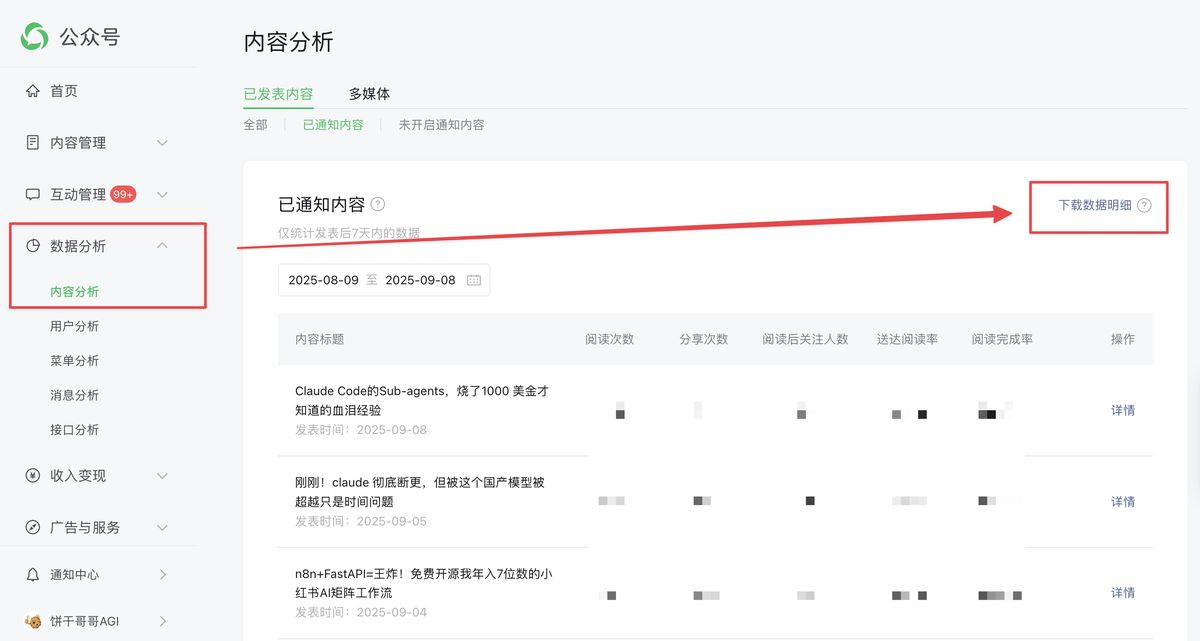Viewport: 1200px width, 641px height.
Task: Switch to the 多媒体 tab
Action: click(x=370, y=94)
